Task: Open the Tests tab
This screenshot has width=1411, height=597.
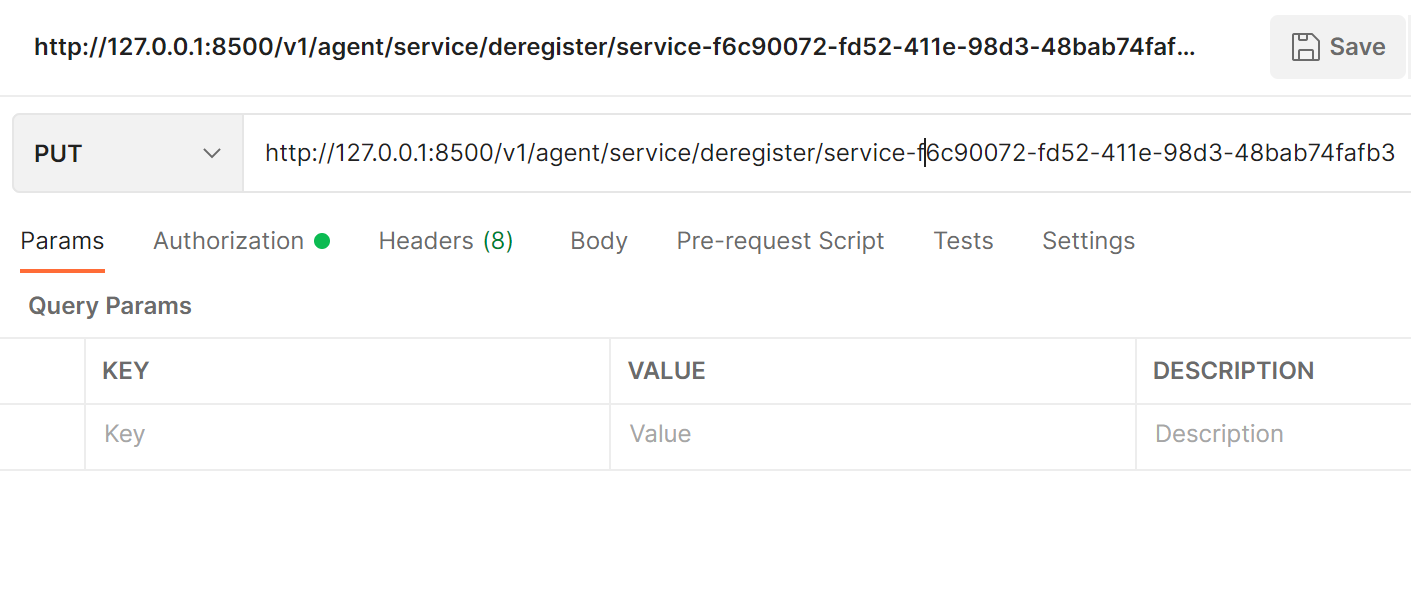Action: click(x=963, y=241)
